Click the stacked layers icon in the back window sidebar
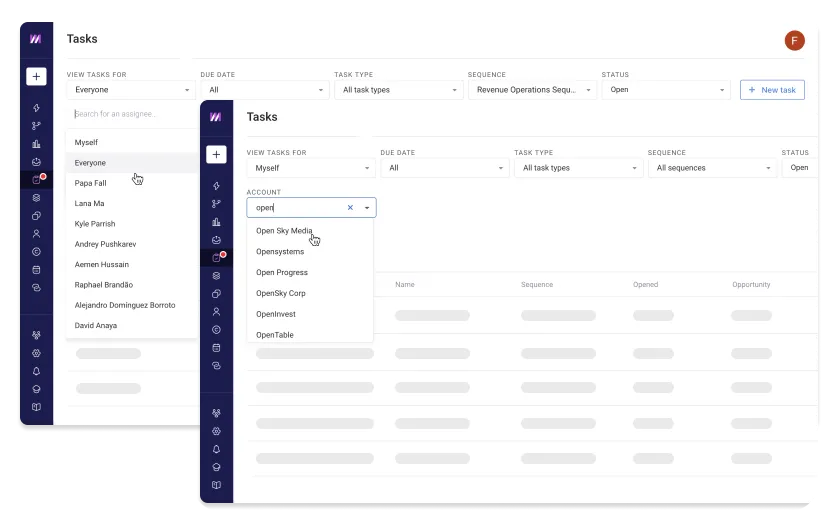 36,198
